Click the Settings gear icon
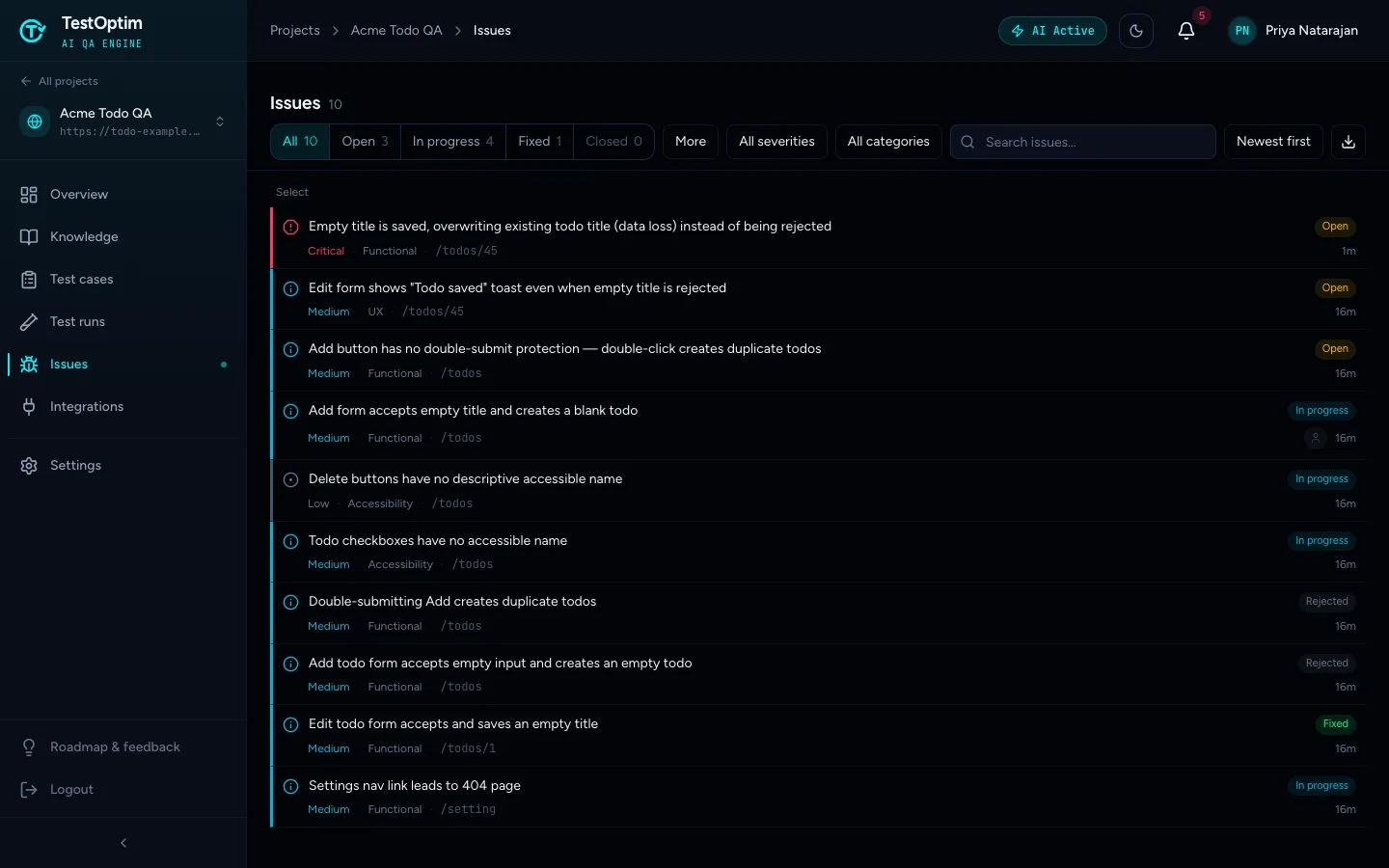The height and width of the screenshot is (868, 1389). click(x=29, y=466)
